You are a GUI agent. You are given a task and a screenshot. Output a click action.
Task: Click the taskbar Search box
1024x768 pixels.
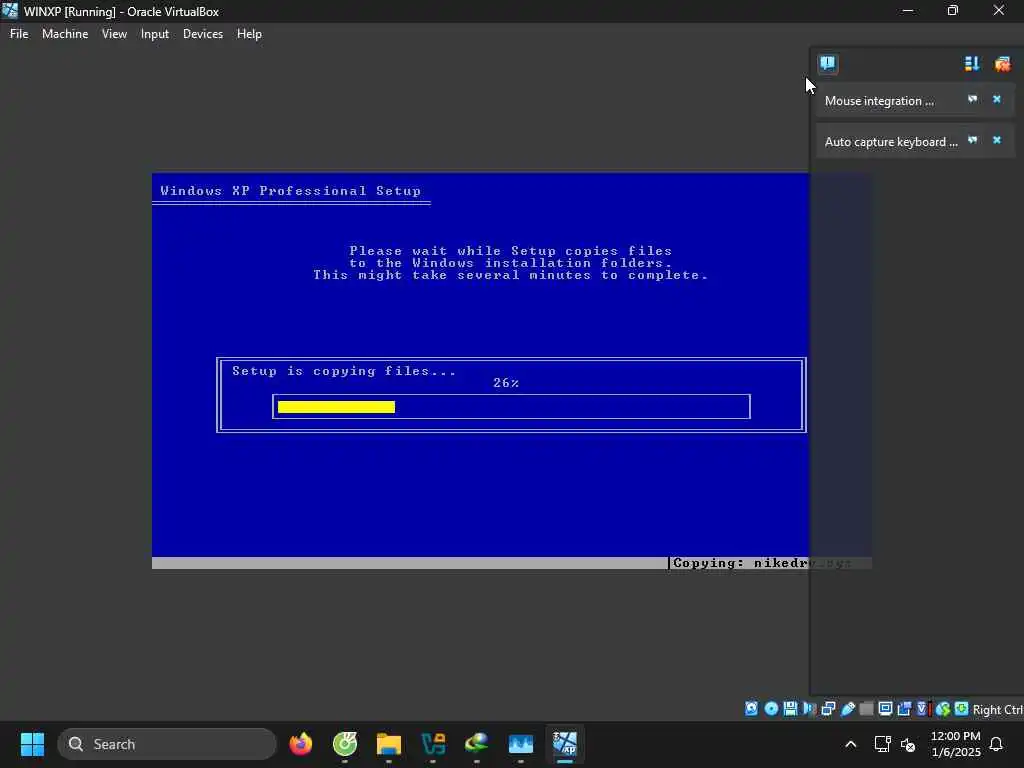click(167, 744)
